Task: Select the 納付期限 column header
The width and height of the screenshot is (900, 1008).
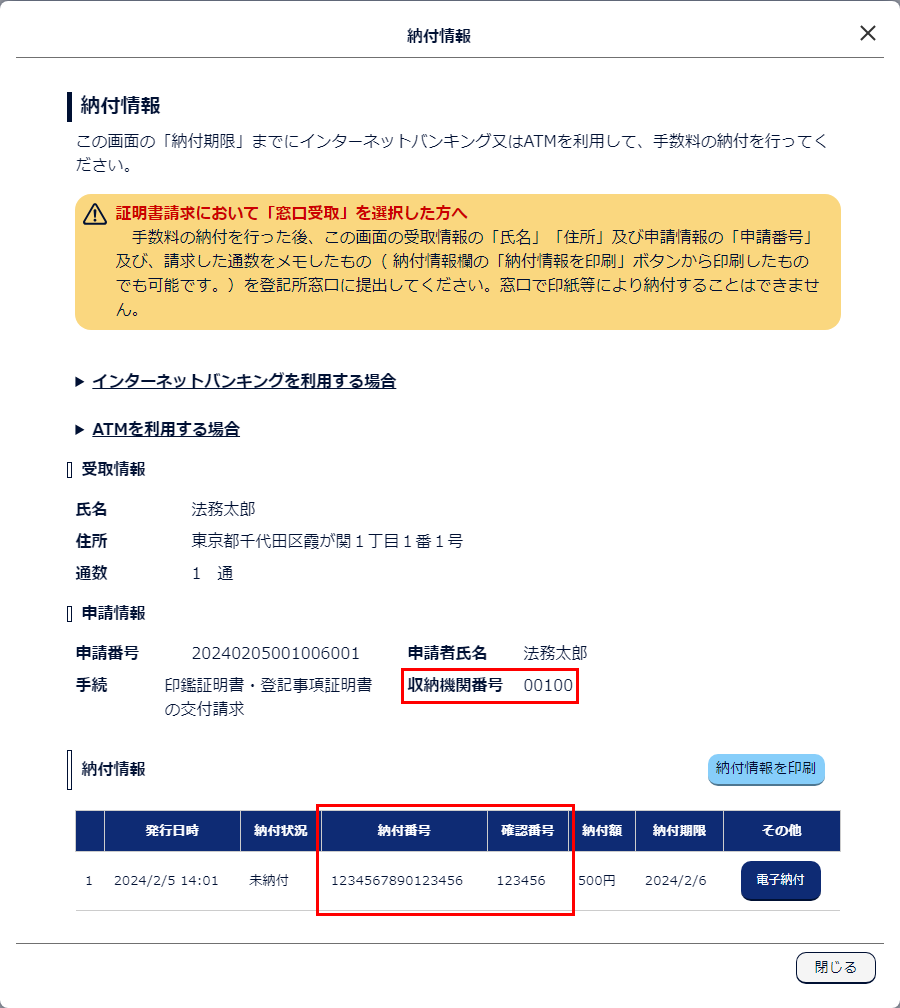Action: point(680,831)
